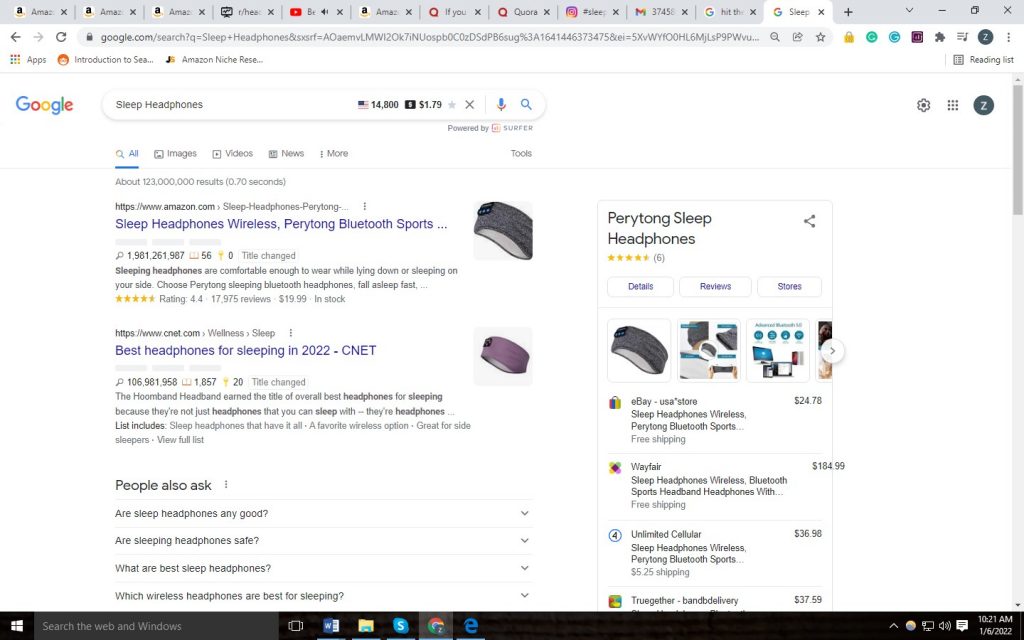The height and width of the screenshot is (640, 1024).
Task: Open File Explorer from taskbar
Action: (x=366, y=626)
